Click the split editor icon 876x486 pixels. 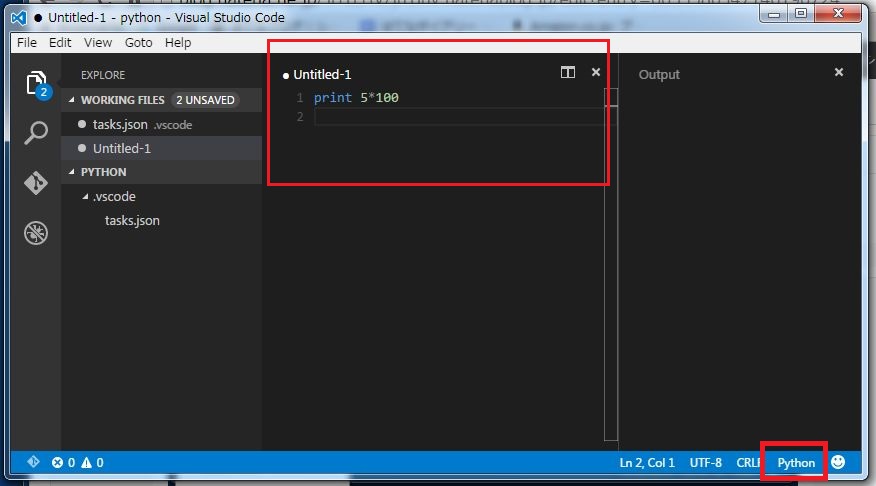click(x=568, y=72)
